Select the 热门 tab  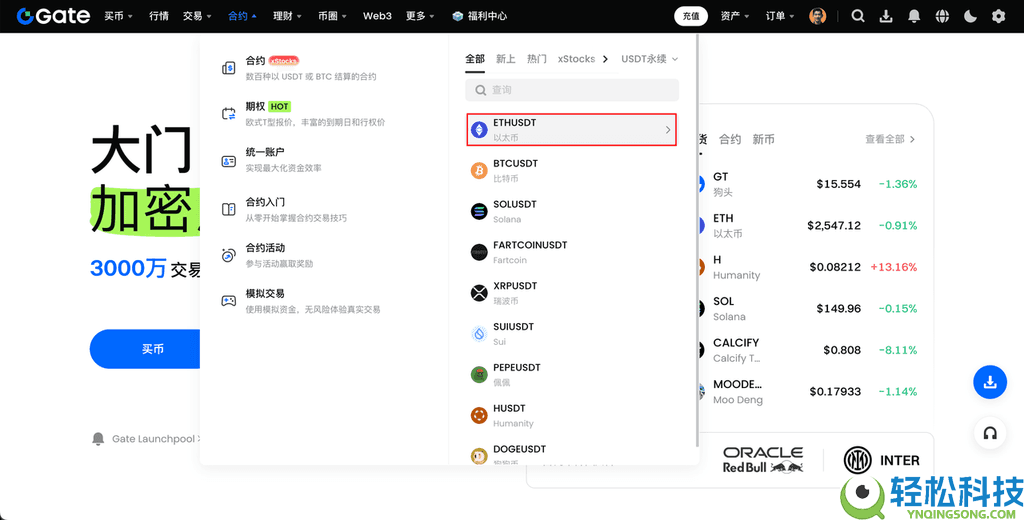click(x=537, y=59)
